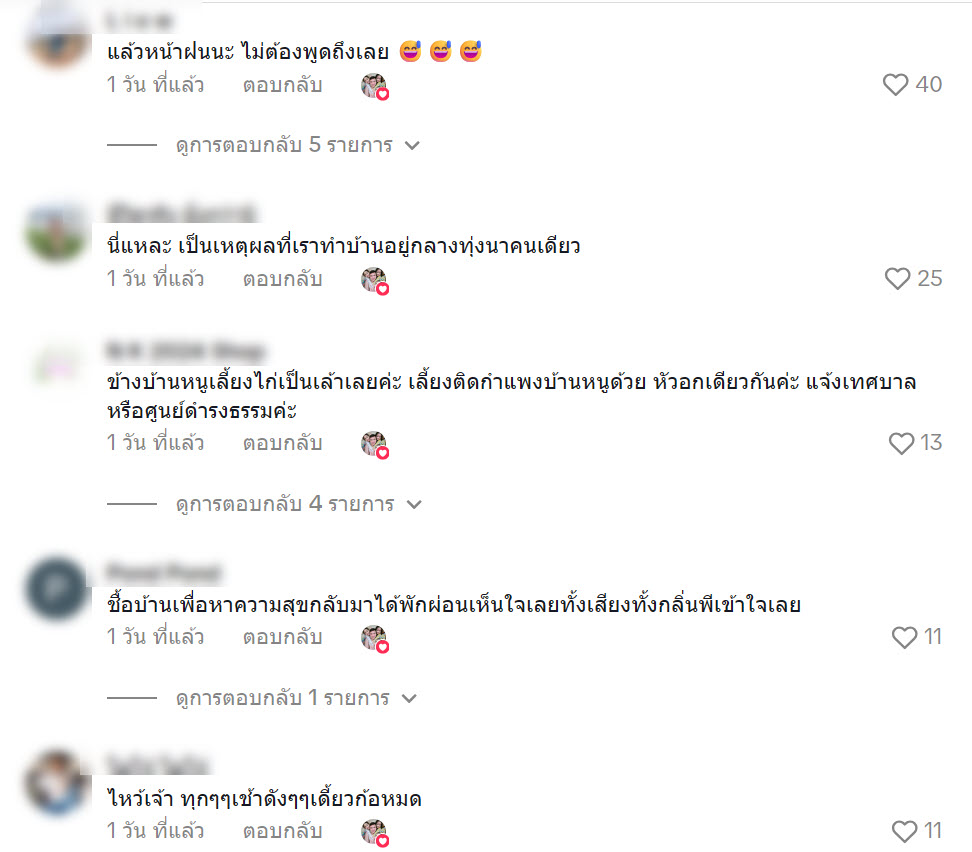The width and height of the screenshot is (972, 852).
Task: Open dark round avatar of ซื้อบ้าน commenter
Action: [x=57, y=589]
